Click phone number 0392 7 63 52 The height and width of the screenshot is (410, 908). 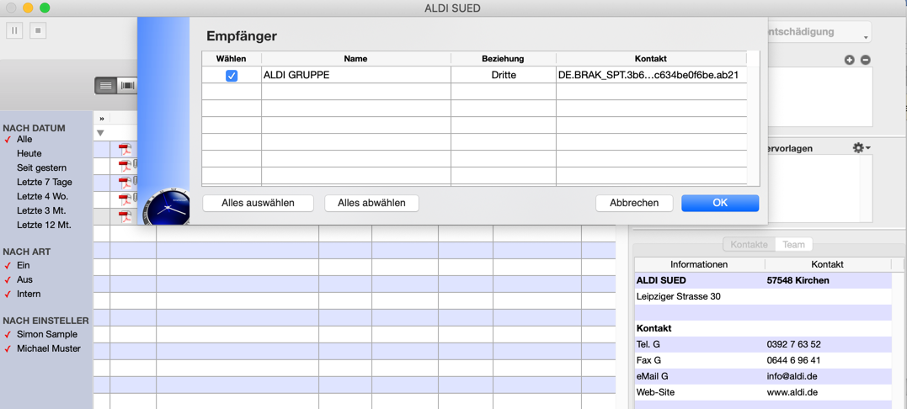(x=793, y=345)
